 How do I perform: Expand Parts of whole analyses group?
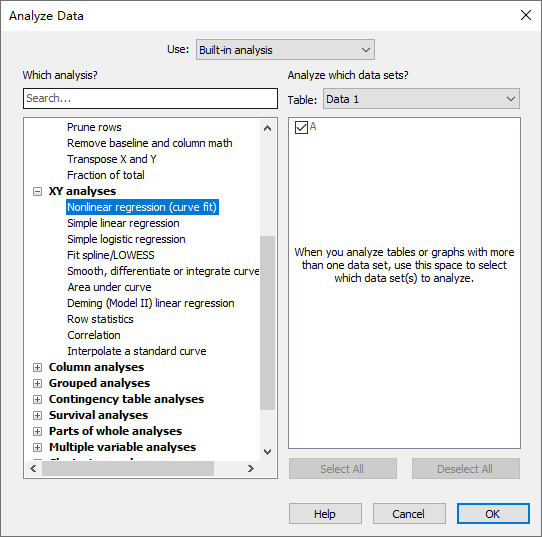coord(37,431)
